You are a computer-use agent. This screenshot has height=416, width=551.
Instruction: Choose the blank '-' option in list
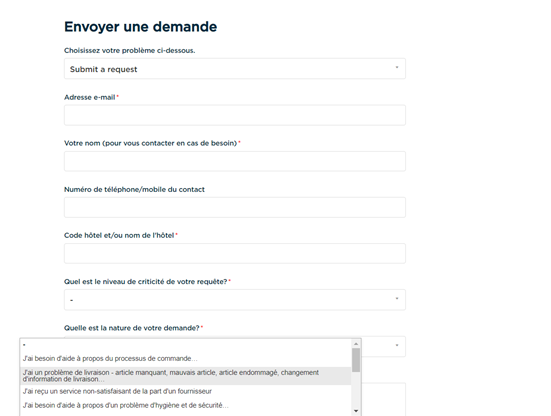pyautogui.click(x=186, y=345)
